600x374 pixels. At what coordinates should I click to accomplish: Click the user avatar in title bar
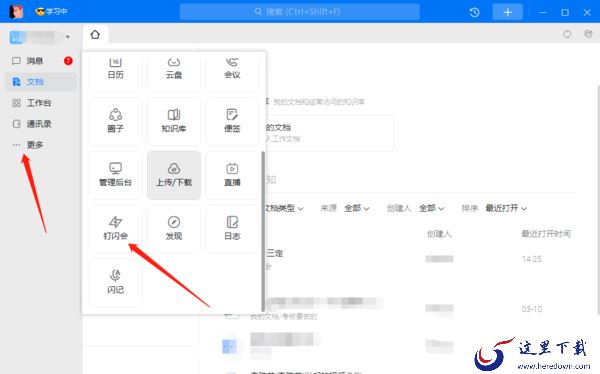[x=16, y=11]
